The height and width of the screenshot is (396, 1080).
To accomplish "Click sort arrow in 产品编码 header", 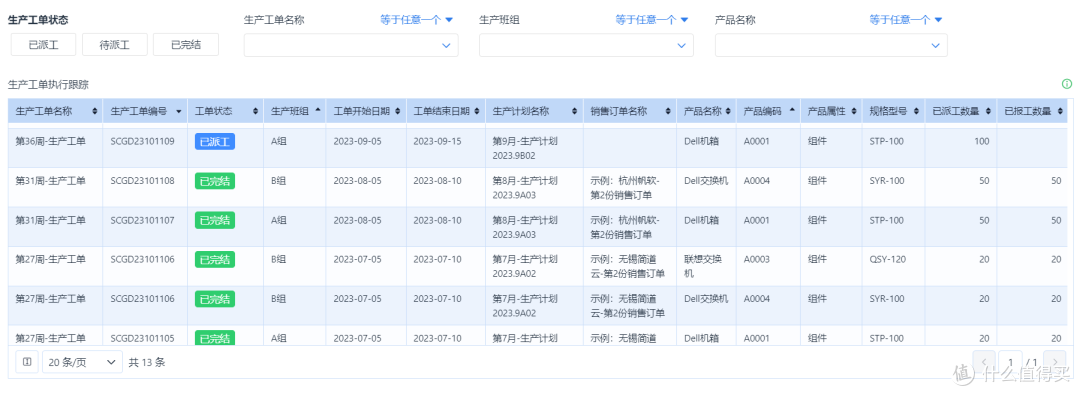I will tap(792, 111).
